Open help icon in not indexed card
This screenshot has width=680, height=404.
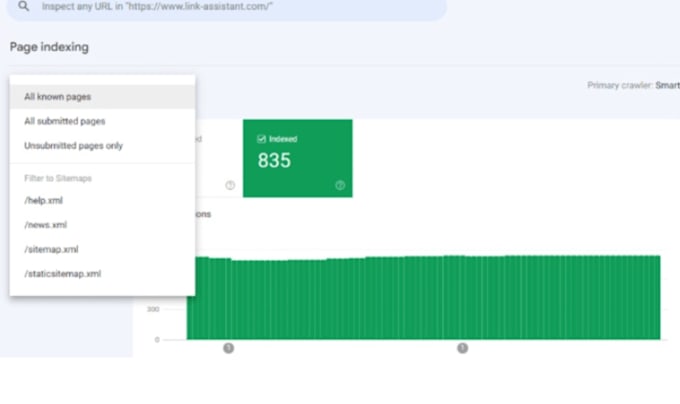click(230, 186)
